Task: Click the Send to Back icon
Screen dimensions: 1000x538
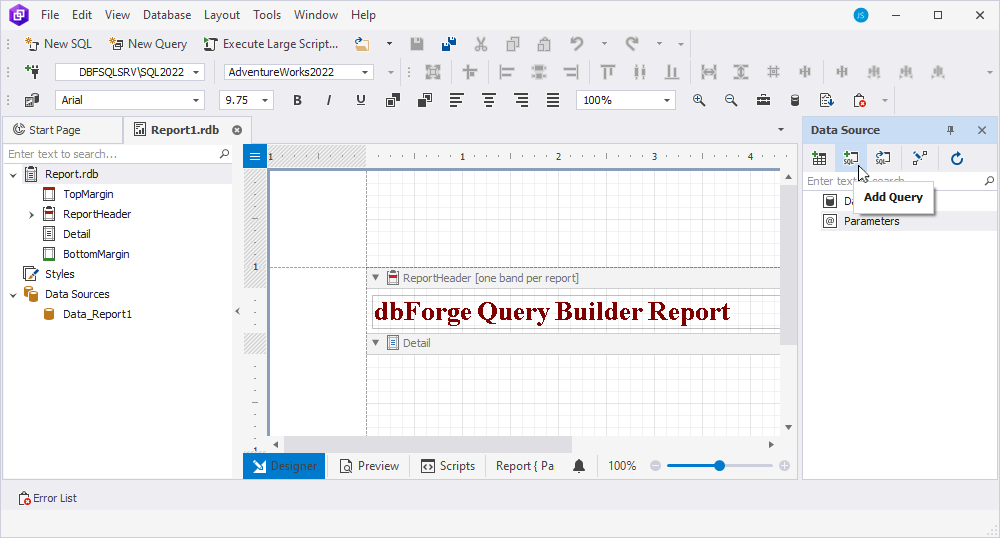Action: click(x=425, y=100)
